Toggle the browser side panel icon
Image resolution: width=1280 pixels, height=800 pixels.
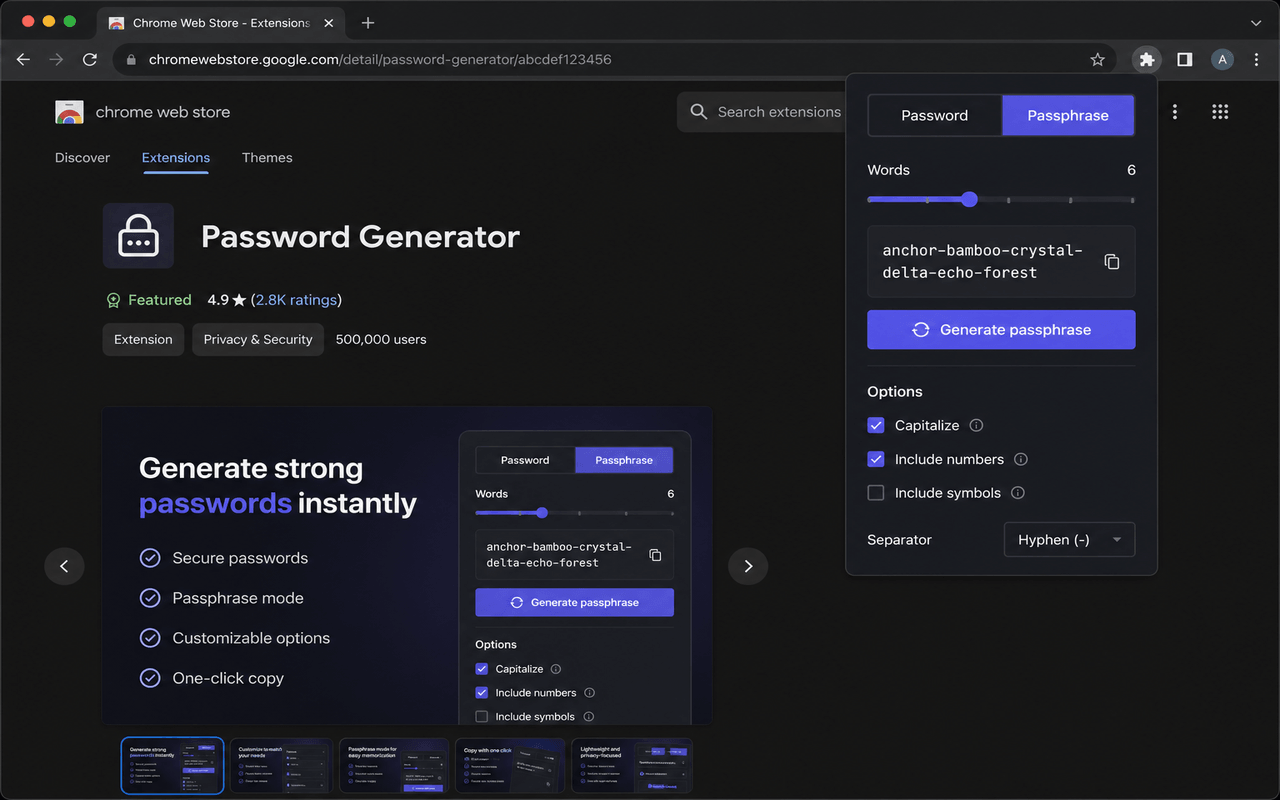click(1185, 60)
